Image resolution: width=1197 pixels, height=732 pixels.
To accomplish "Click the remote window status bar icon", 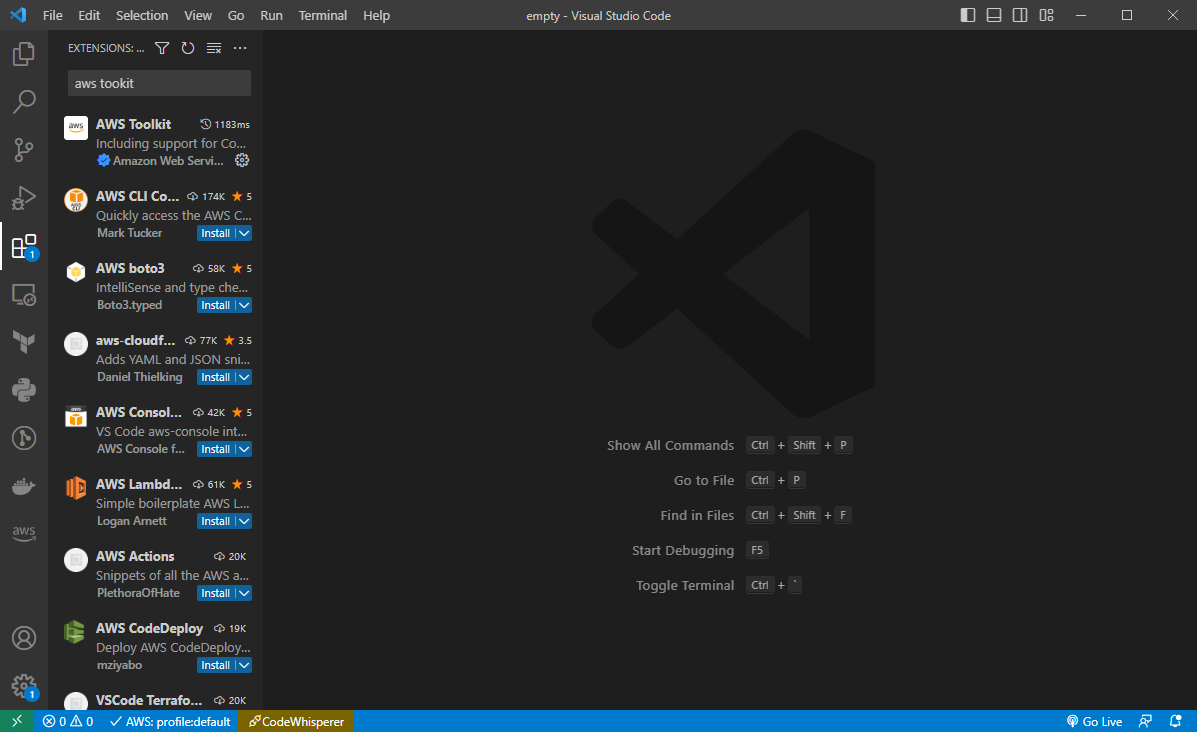I will pos(17,721).
